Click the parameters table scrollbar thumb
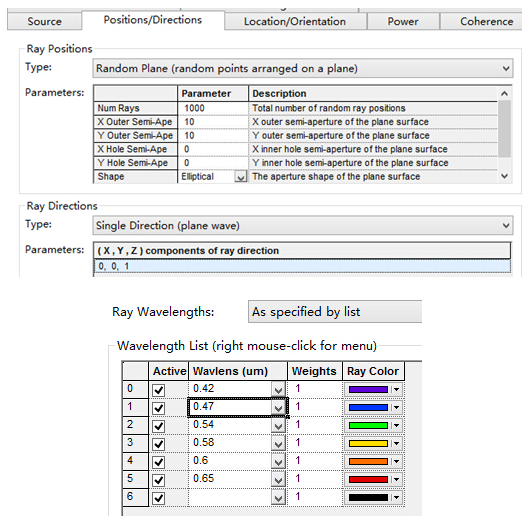The width and height of the screenshot is (530, 524). coord(504,128)
